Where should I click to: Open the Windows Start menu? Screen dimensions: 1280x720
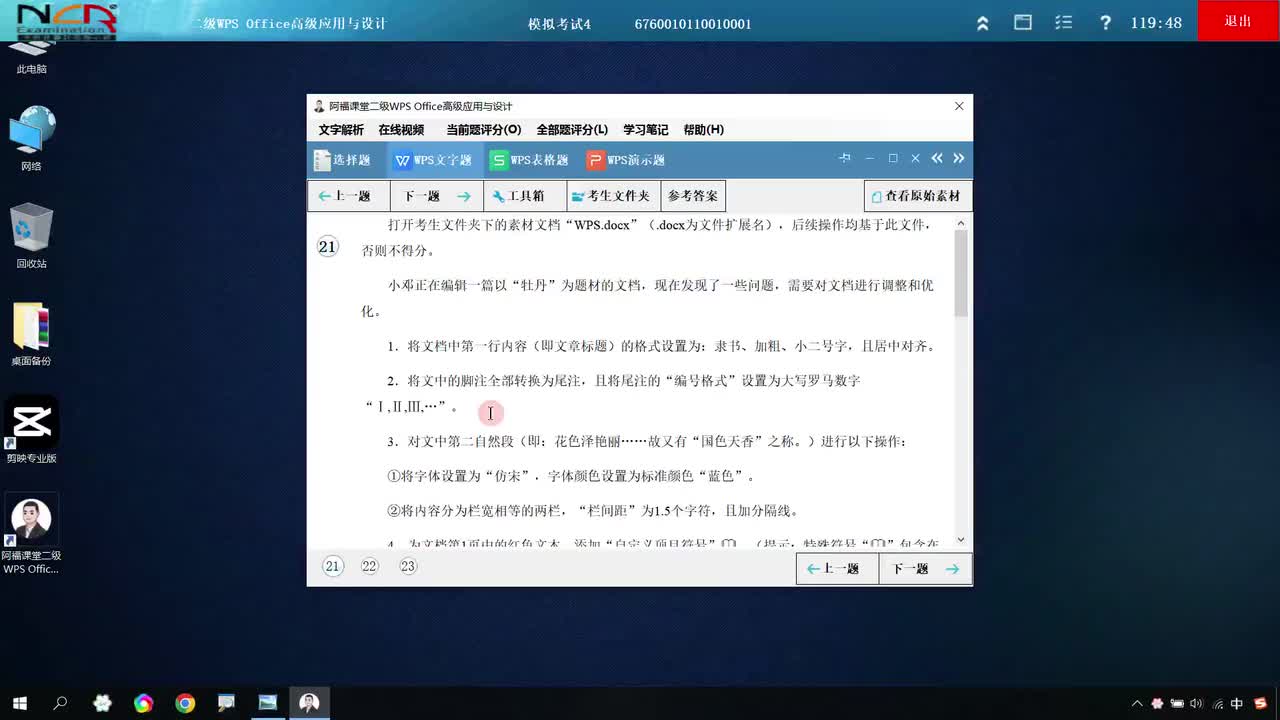click(19, 703)
